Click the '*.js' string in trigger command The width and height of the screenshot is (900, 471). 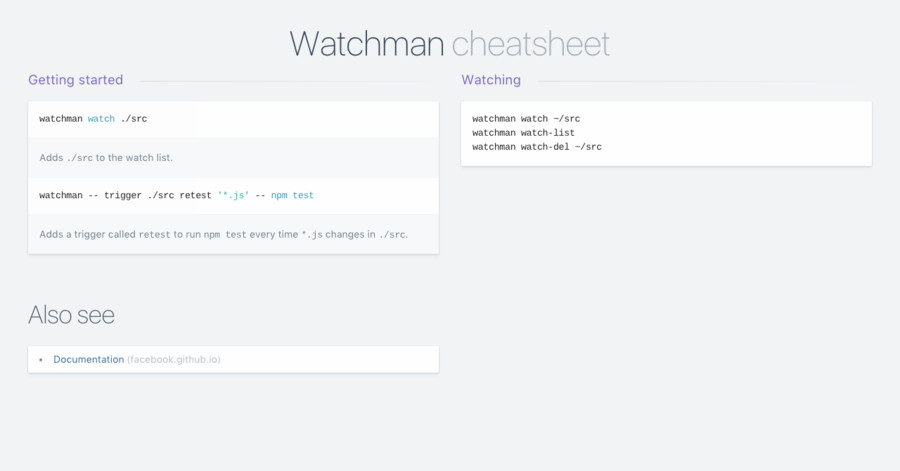point(233,196)
